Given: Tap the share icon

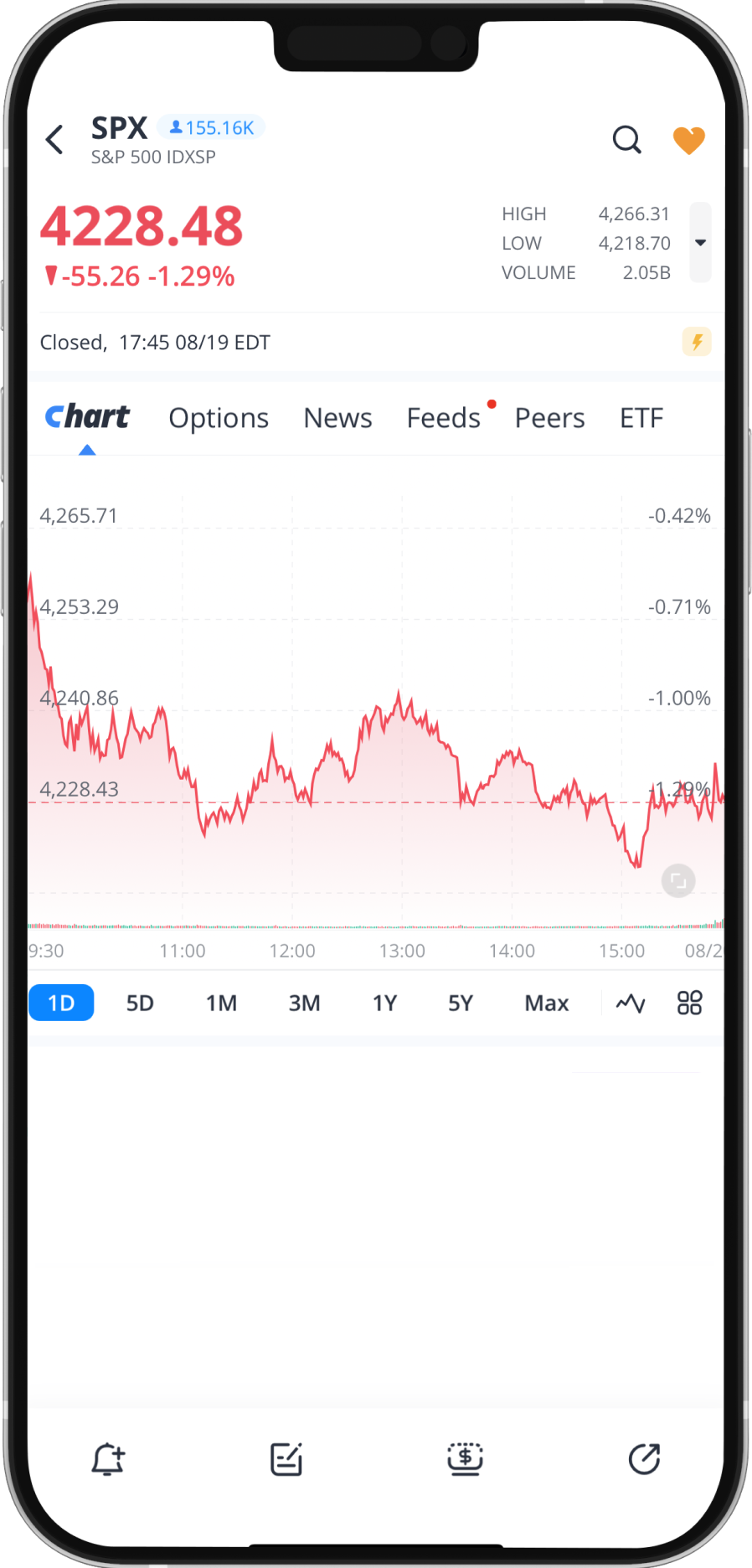Looking at the screenshot, I should click(x=644, y=1459).
